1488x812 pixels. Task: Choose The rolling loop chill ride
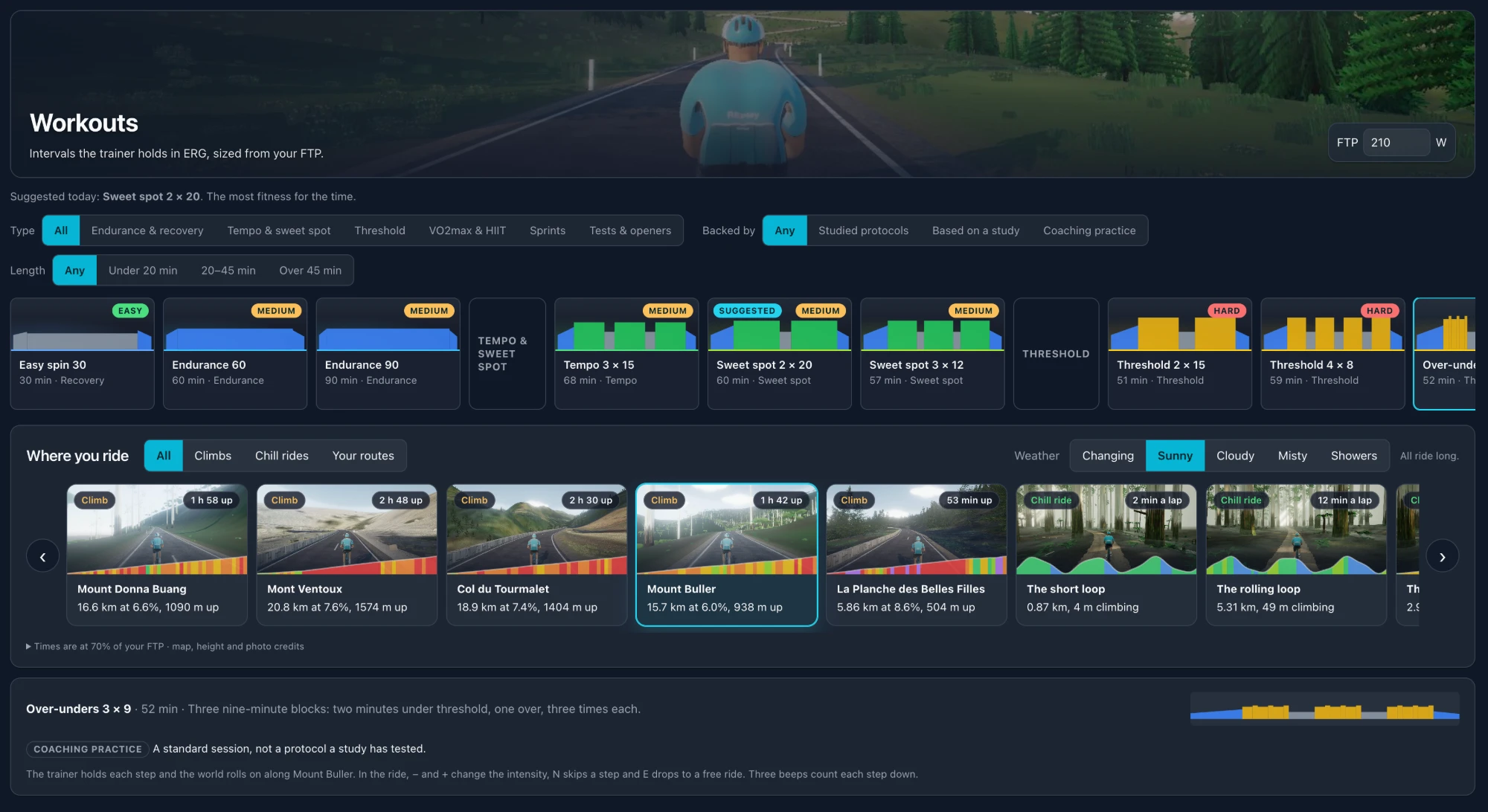[x=1296, y=555]
